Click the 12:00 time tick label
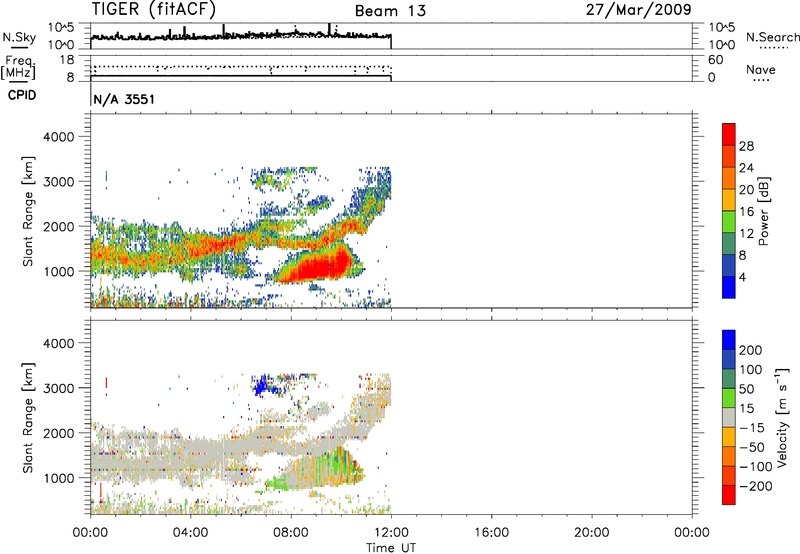The height and width of the screenshot is (554, 800). pos(391,533)
